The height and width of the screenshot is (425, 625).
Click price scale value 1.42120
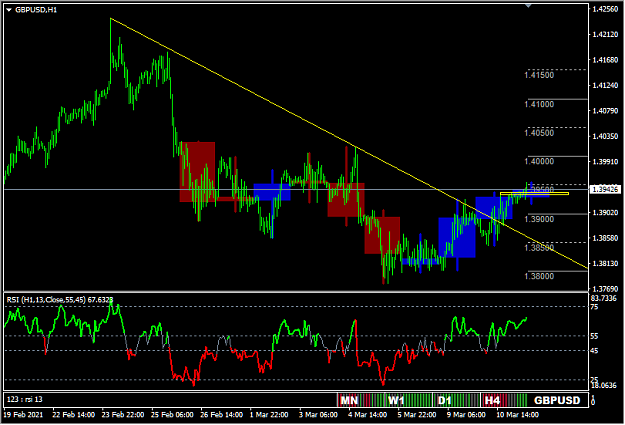click(605, 35)
